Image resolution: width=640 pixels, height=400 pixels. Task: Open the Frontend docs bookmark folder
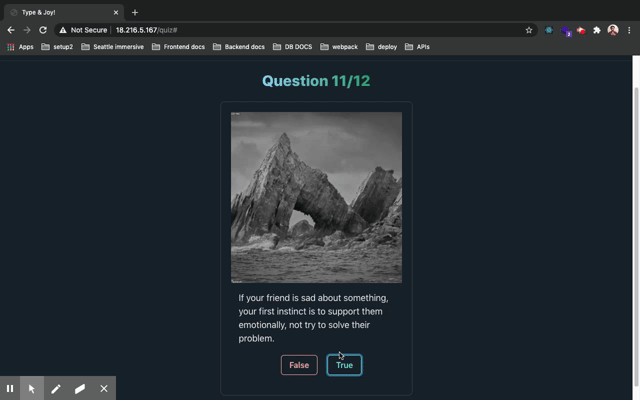179,47
